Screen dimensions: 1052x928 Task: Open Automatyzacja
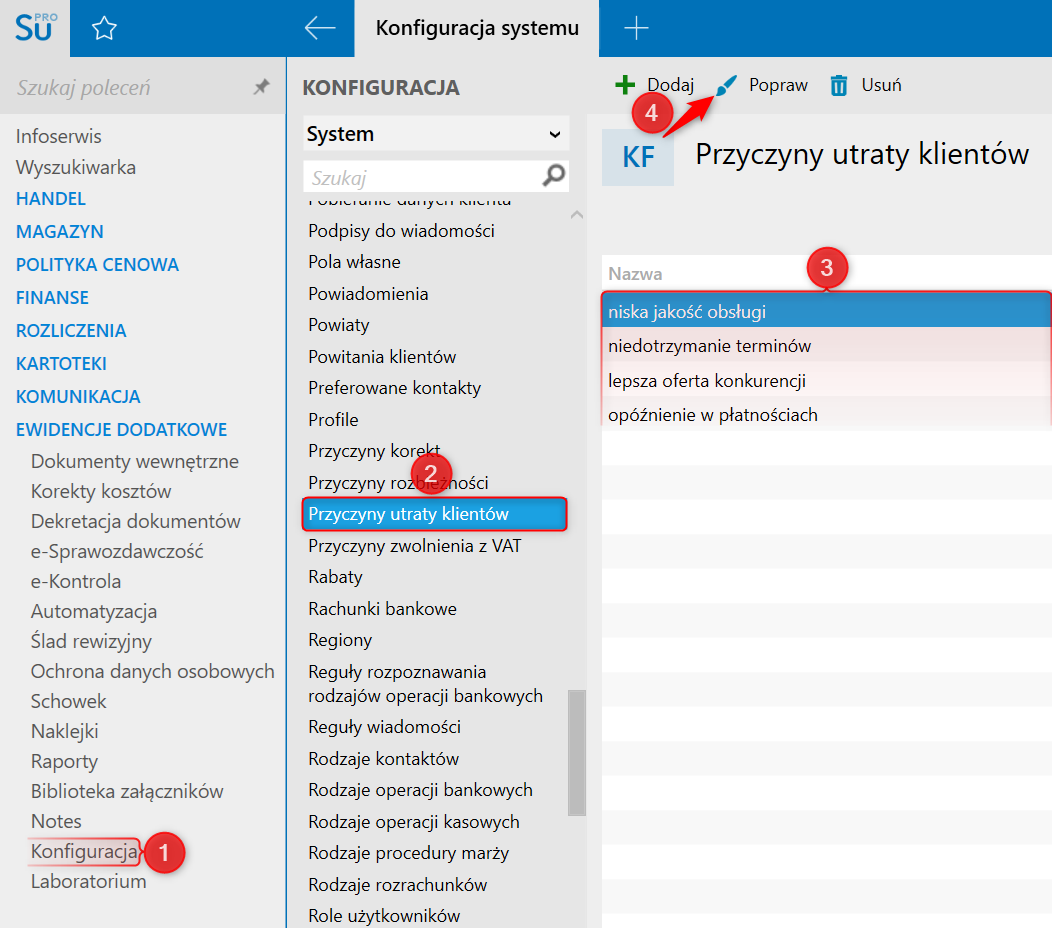(x=94, y=611)
